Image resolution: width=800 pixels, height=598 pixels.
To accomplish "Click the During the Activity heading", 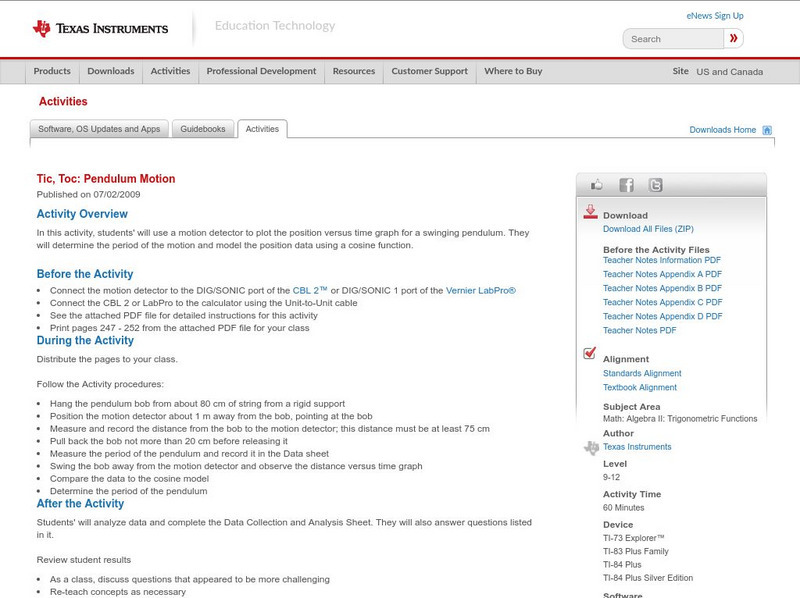I will coord(85,340).
